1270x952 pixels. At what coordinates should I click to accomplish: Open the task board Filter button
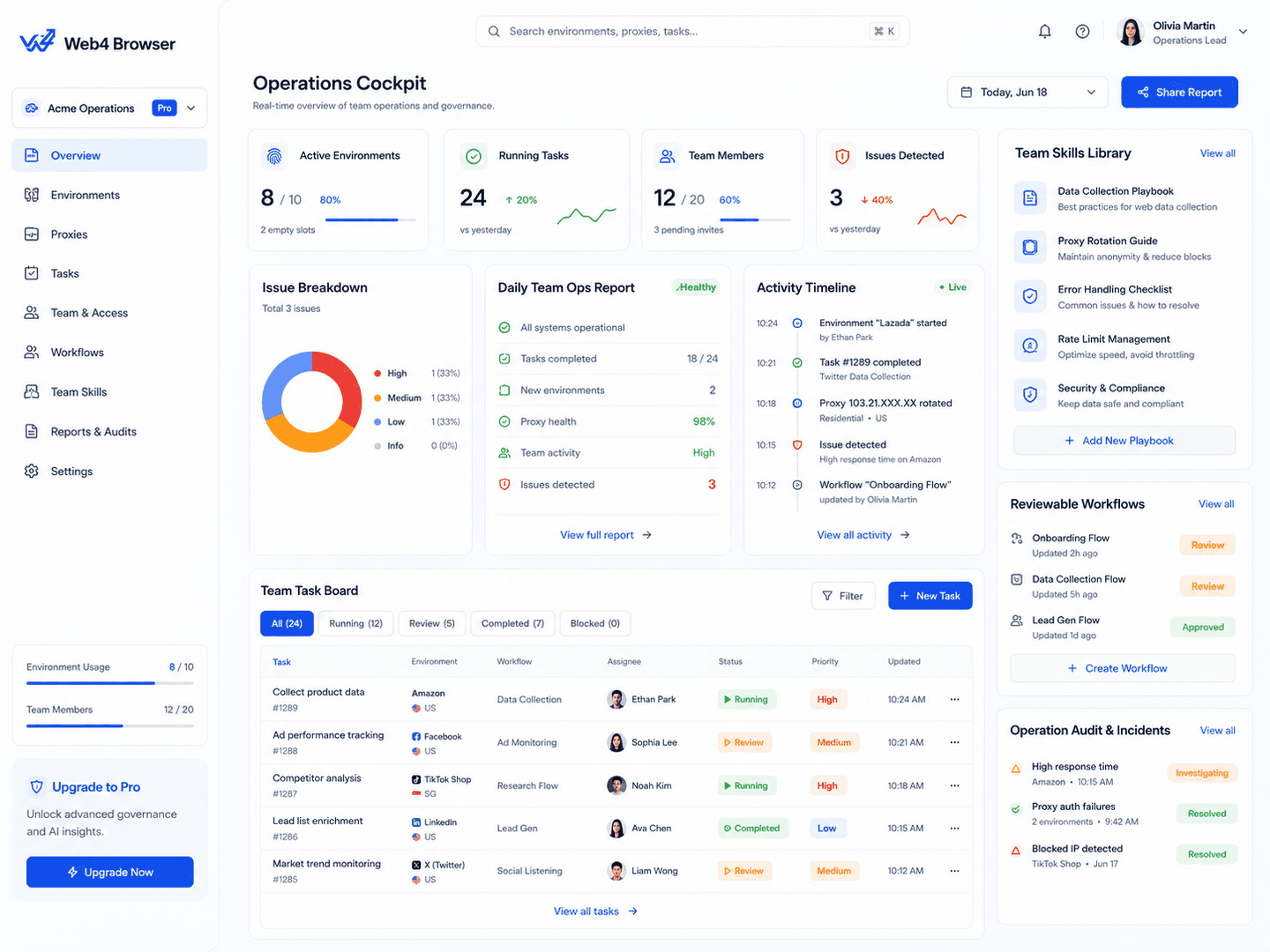pos(843,596)
